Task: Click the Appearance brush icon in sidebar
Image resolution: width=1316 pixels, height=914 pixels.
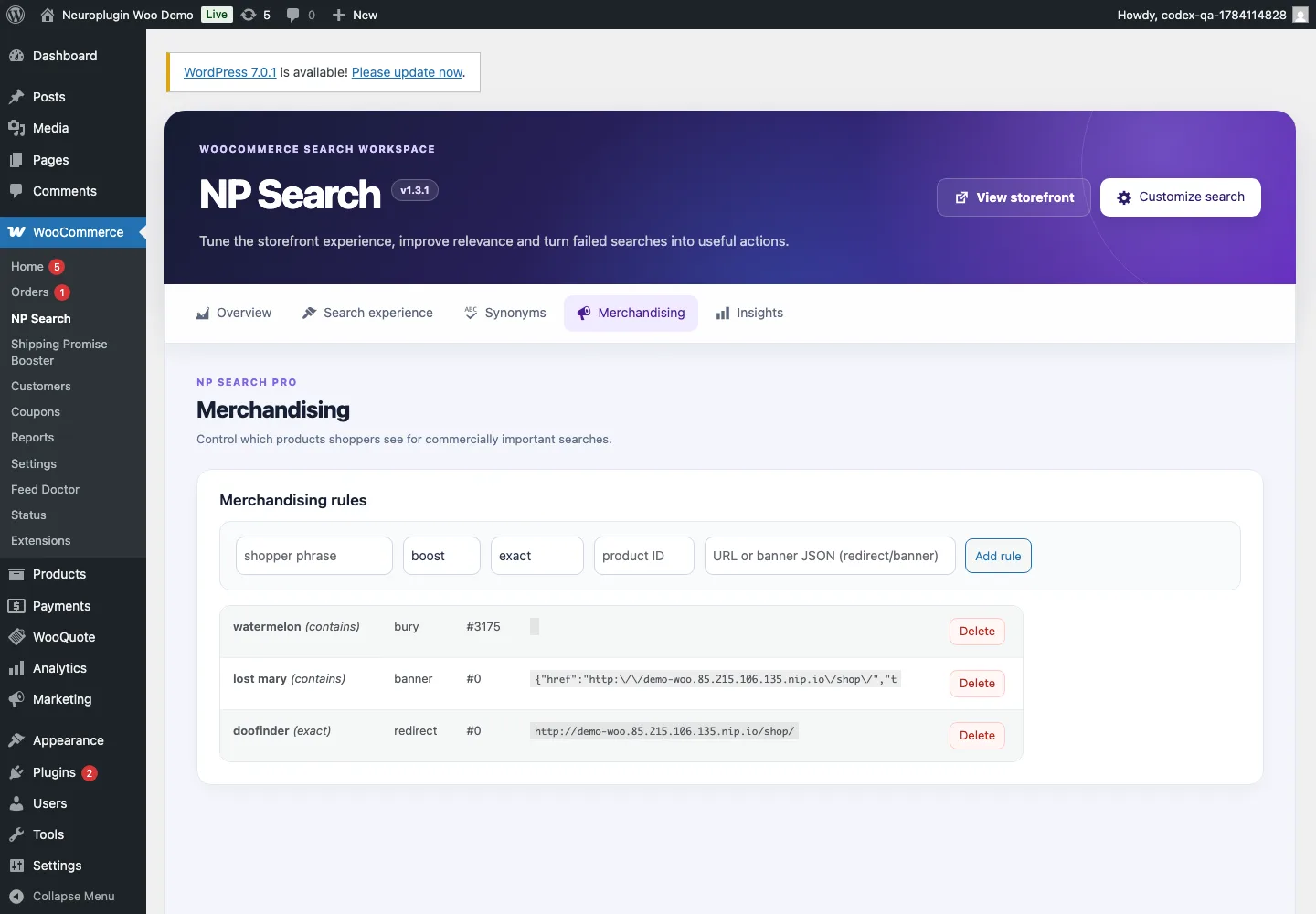Action: click(x=16, y=740)
